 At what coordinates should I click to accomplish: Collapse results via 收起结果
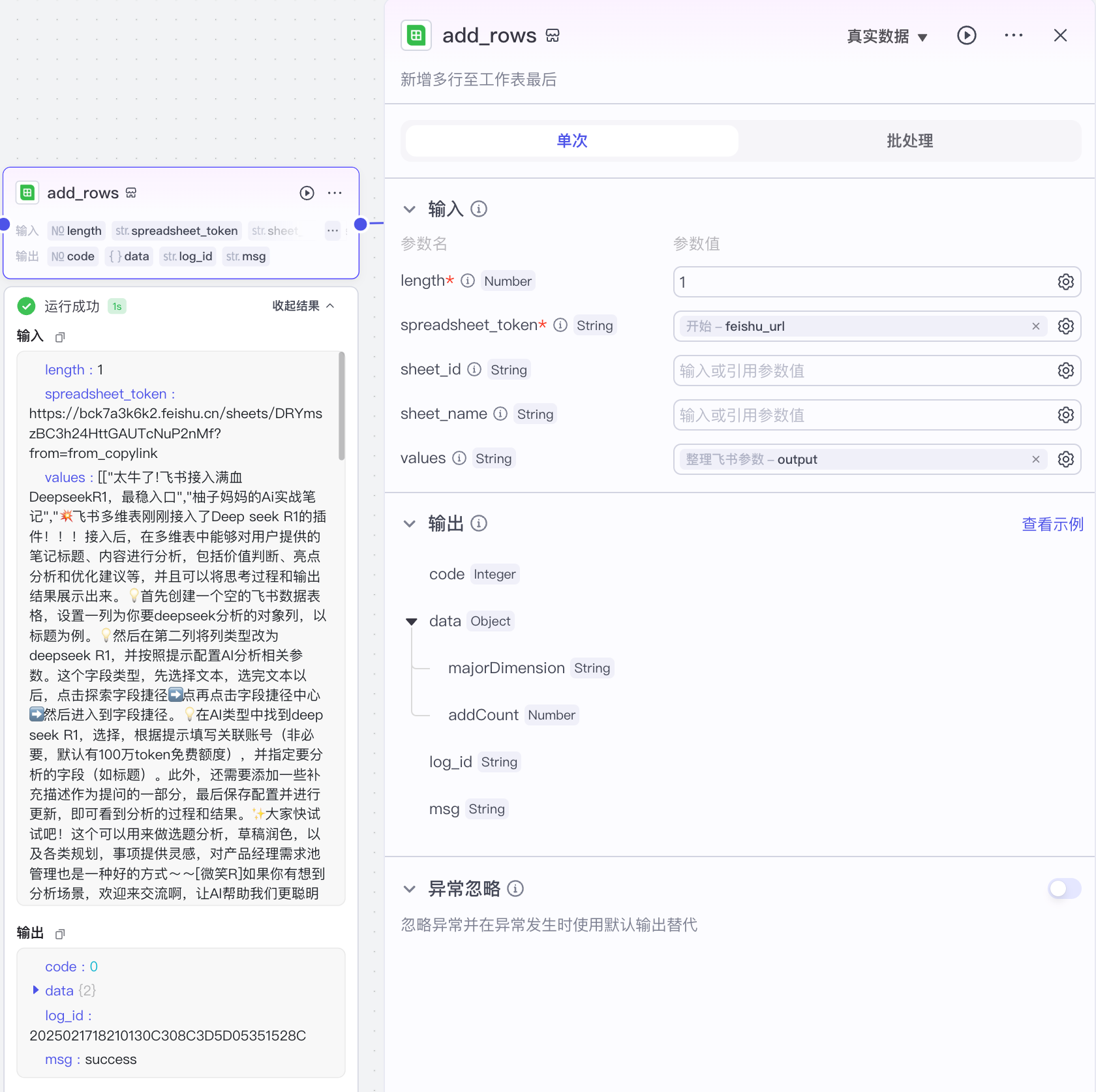pyautogui.click(x=303, y=306)
